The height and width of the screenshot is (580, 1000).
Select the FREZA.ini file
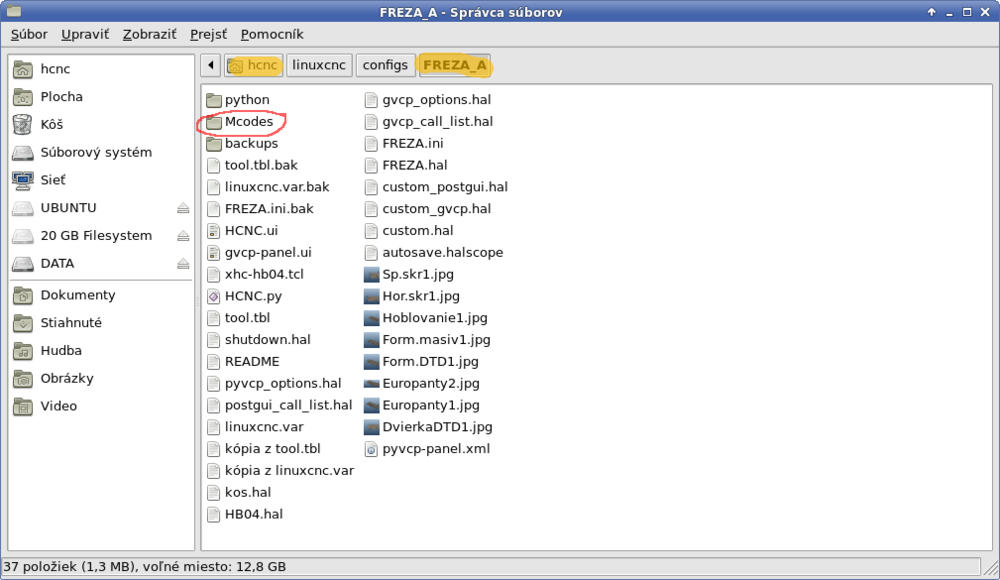click(x=414, y=143)
